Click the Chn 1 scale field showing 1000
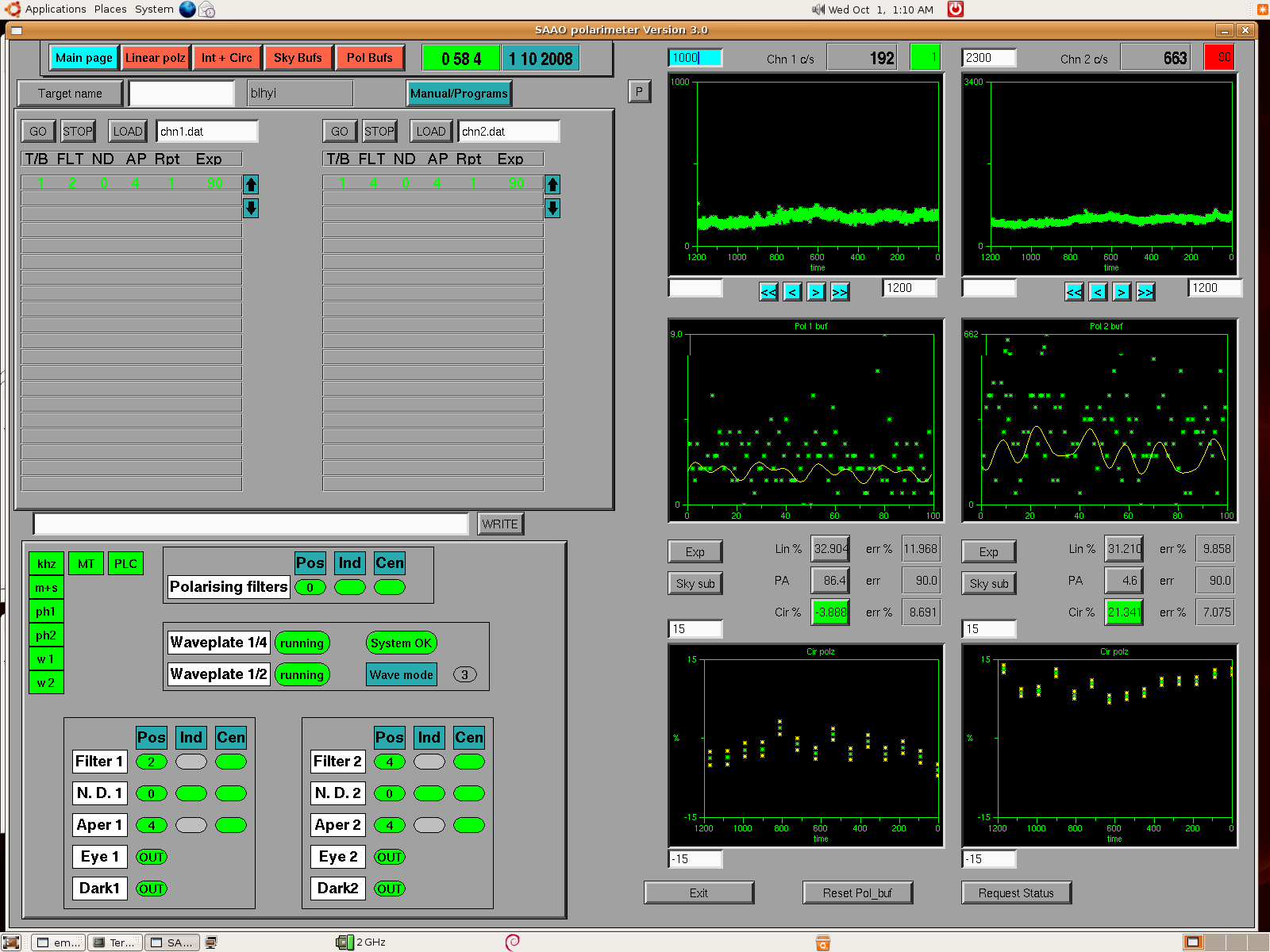This screenshot has height=952, width=1270. (x=695, y=58)
